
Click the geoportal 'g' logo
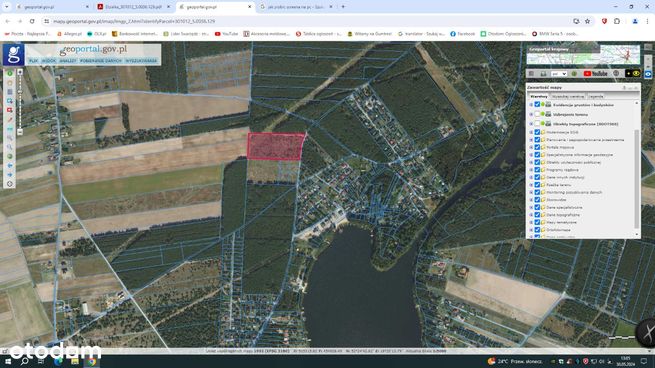point(13,55)
